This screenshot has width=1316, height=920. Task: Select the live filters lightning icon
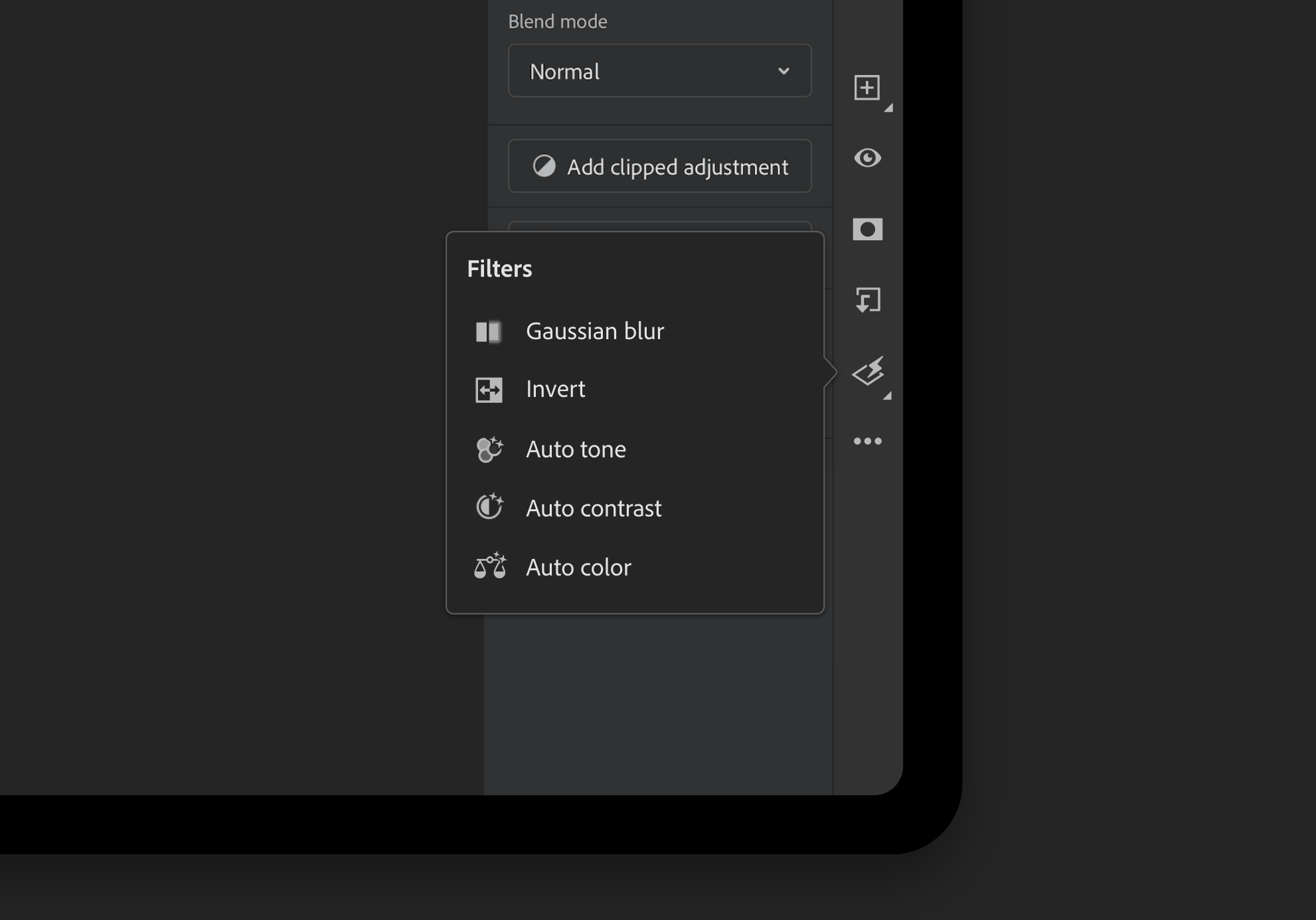tap(866, 371)
